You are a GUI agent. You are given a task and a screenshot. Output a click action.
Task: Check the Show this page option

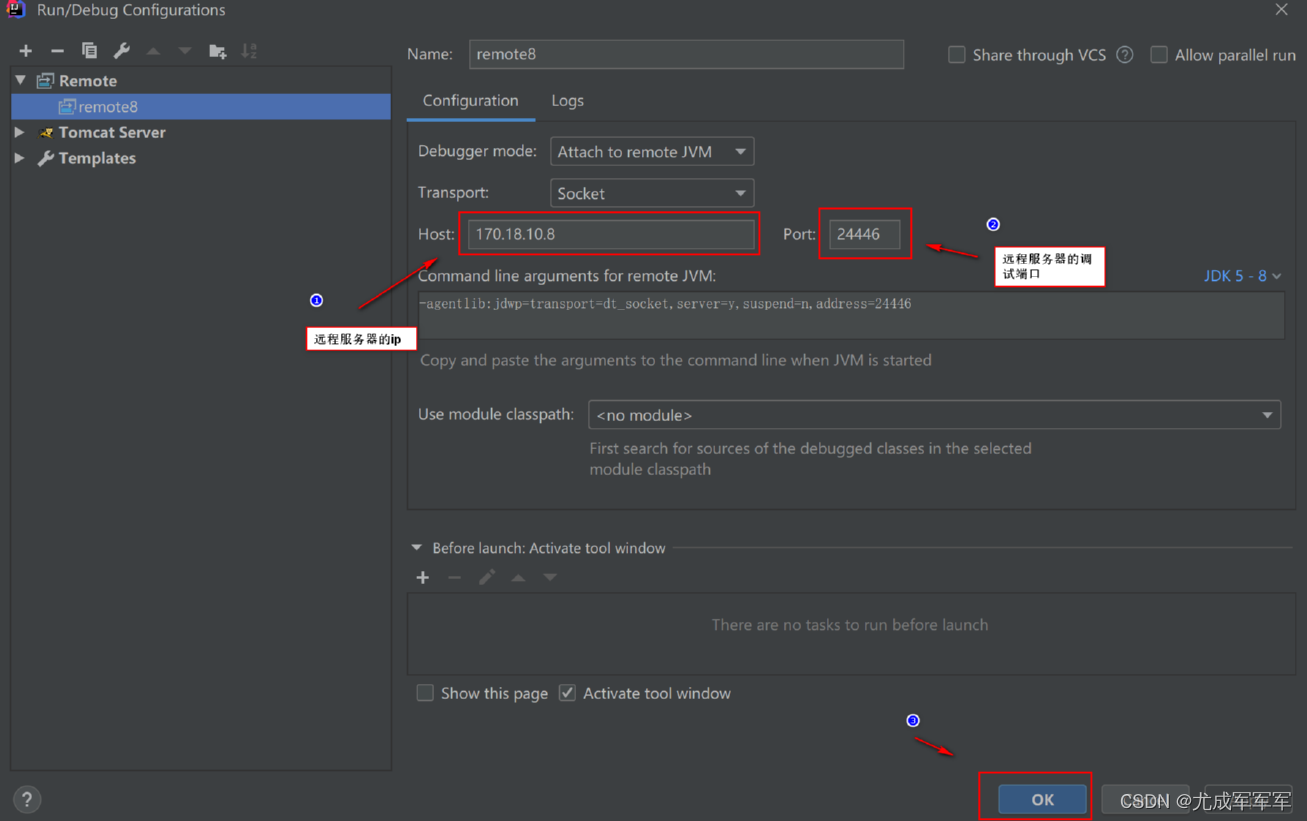coord(425,693)
